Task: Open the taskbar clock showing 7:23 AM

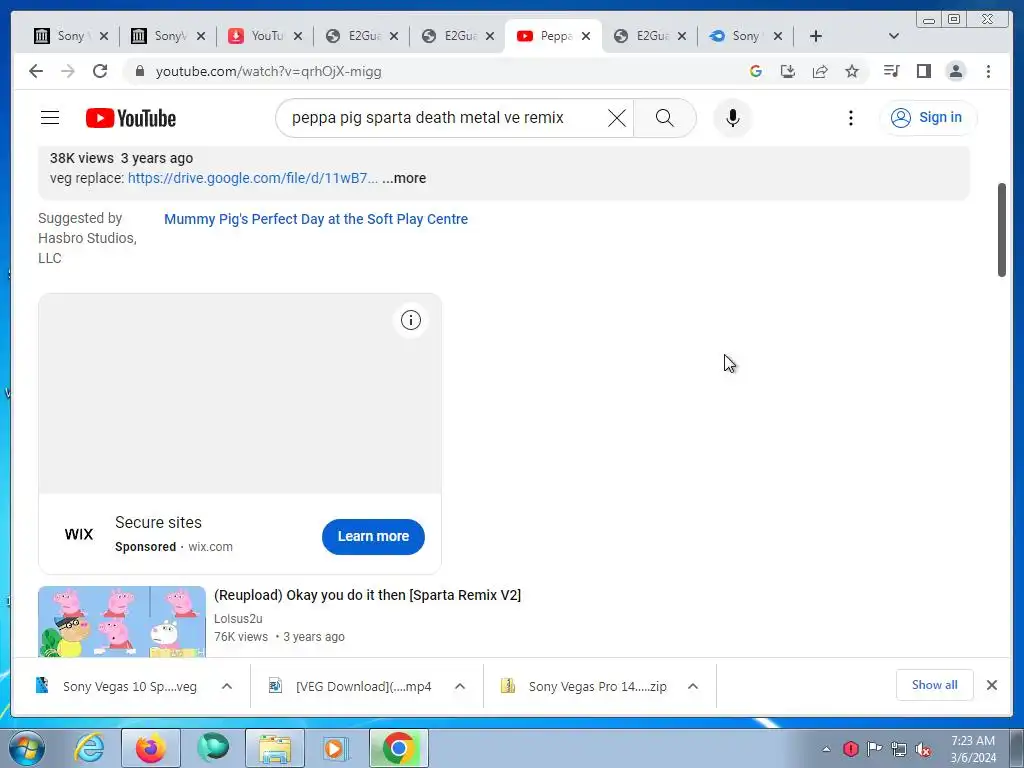Action: (973, 749)
